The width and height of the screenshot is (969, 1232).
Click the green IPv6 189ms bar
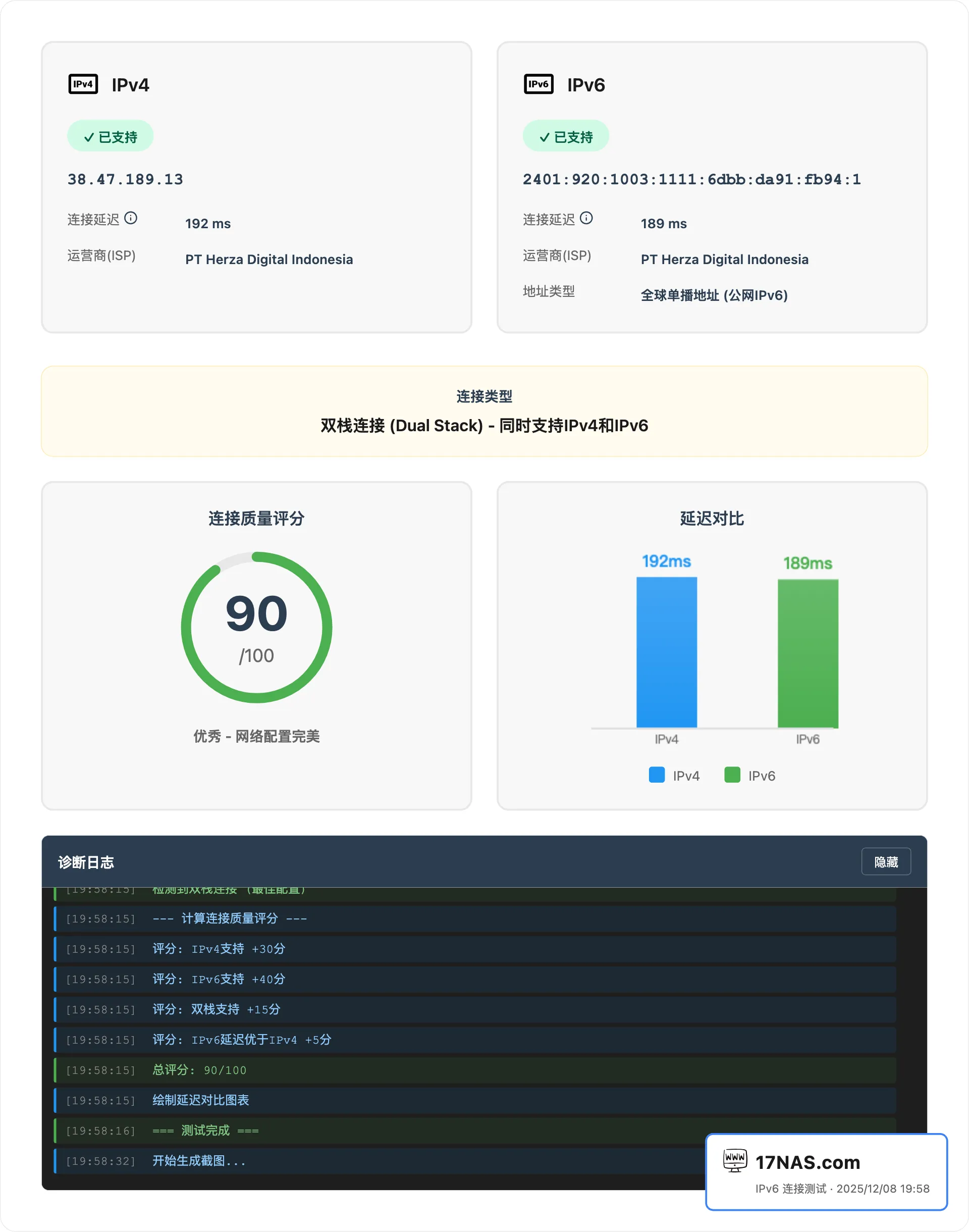(x=808, y=653)
